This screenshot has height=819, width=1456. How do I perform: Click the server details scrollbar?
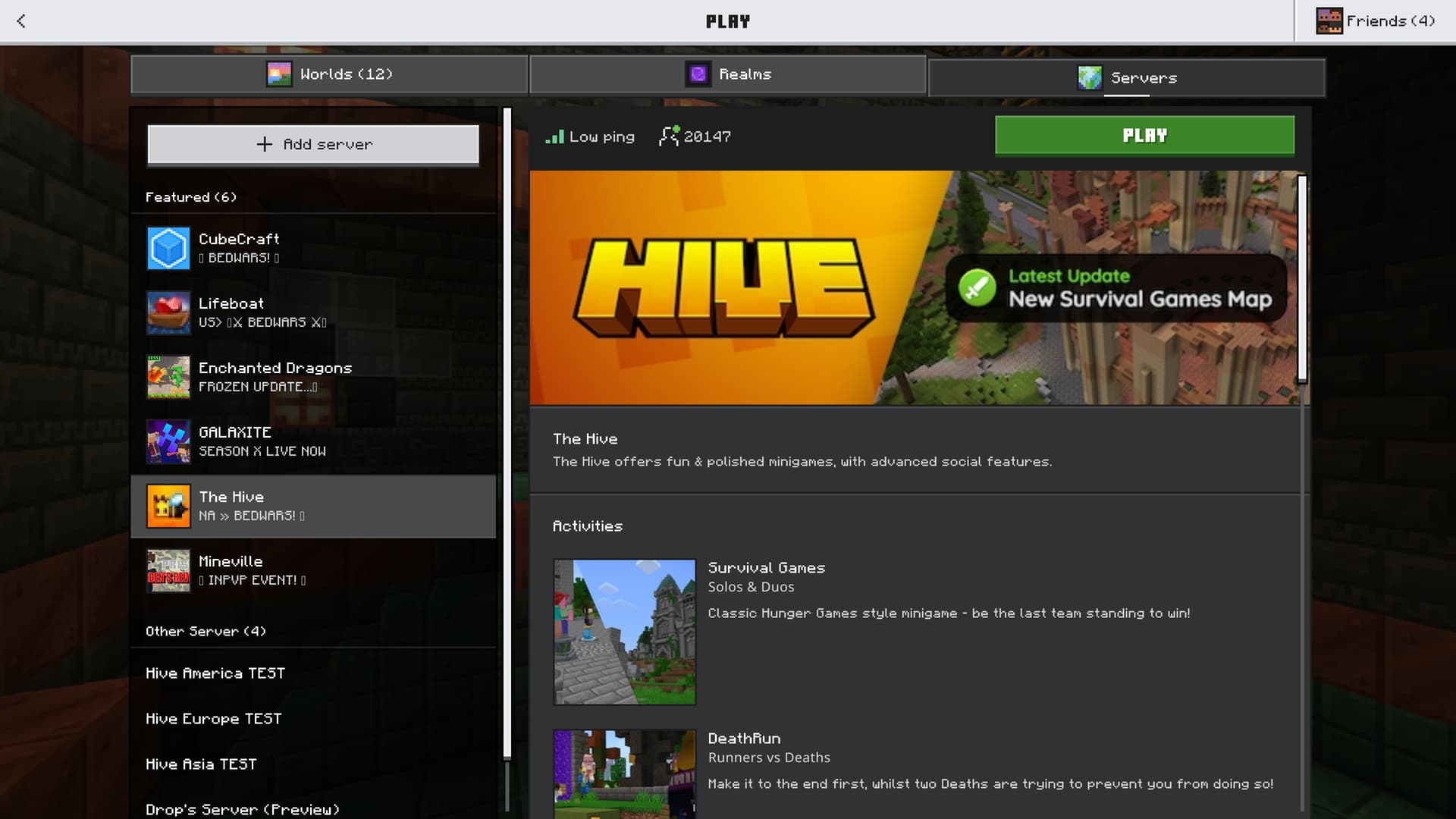(x=1302, y=279)
